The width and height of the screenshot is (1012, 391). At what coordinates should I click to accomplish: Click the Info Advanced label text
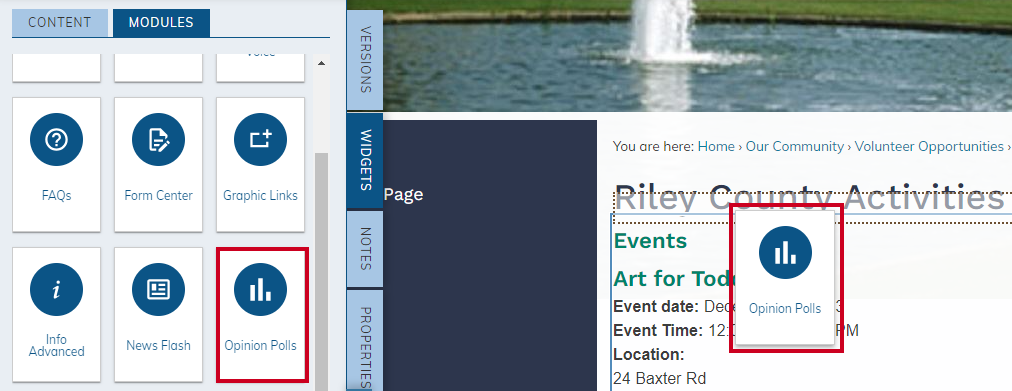tap(56, 345)
